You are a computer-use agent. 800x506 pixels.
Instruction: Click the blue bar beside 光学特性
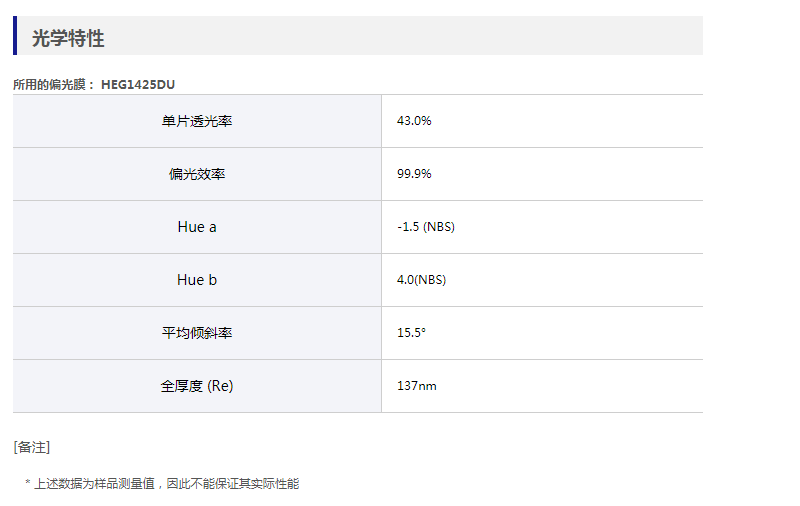click(x=15, y=36)
